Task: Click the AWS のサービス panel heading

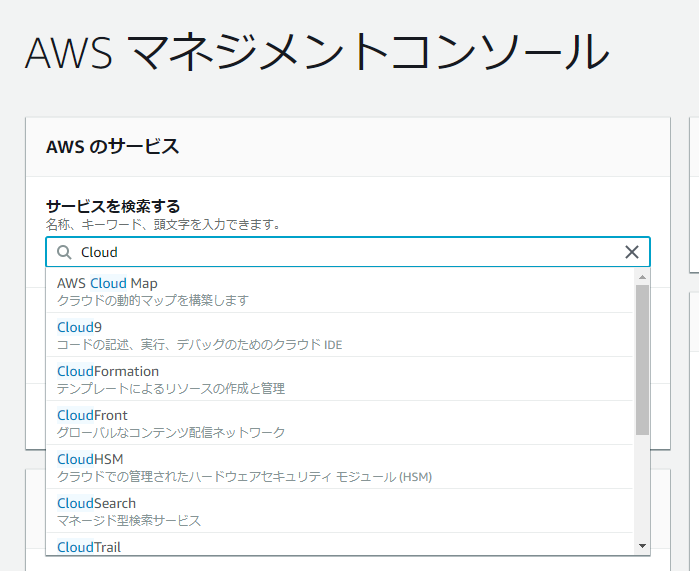Action: click(112, 147)
